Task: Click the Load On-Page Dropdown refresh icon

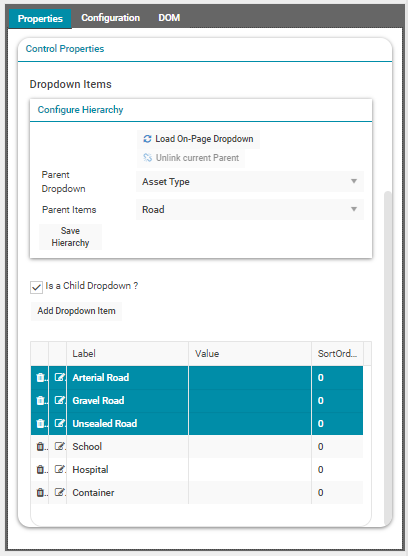Action: click(147, 139)
